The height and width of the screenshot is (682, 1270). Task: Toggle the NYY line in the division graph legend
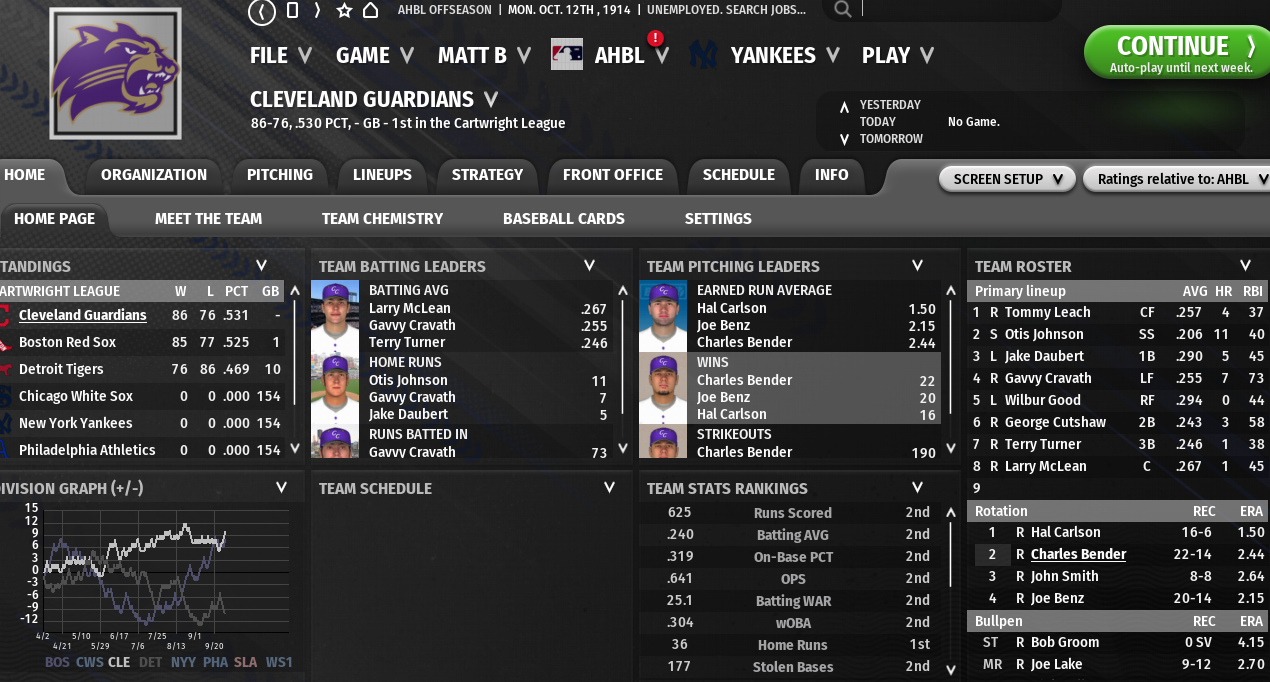tap(183, 662)
